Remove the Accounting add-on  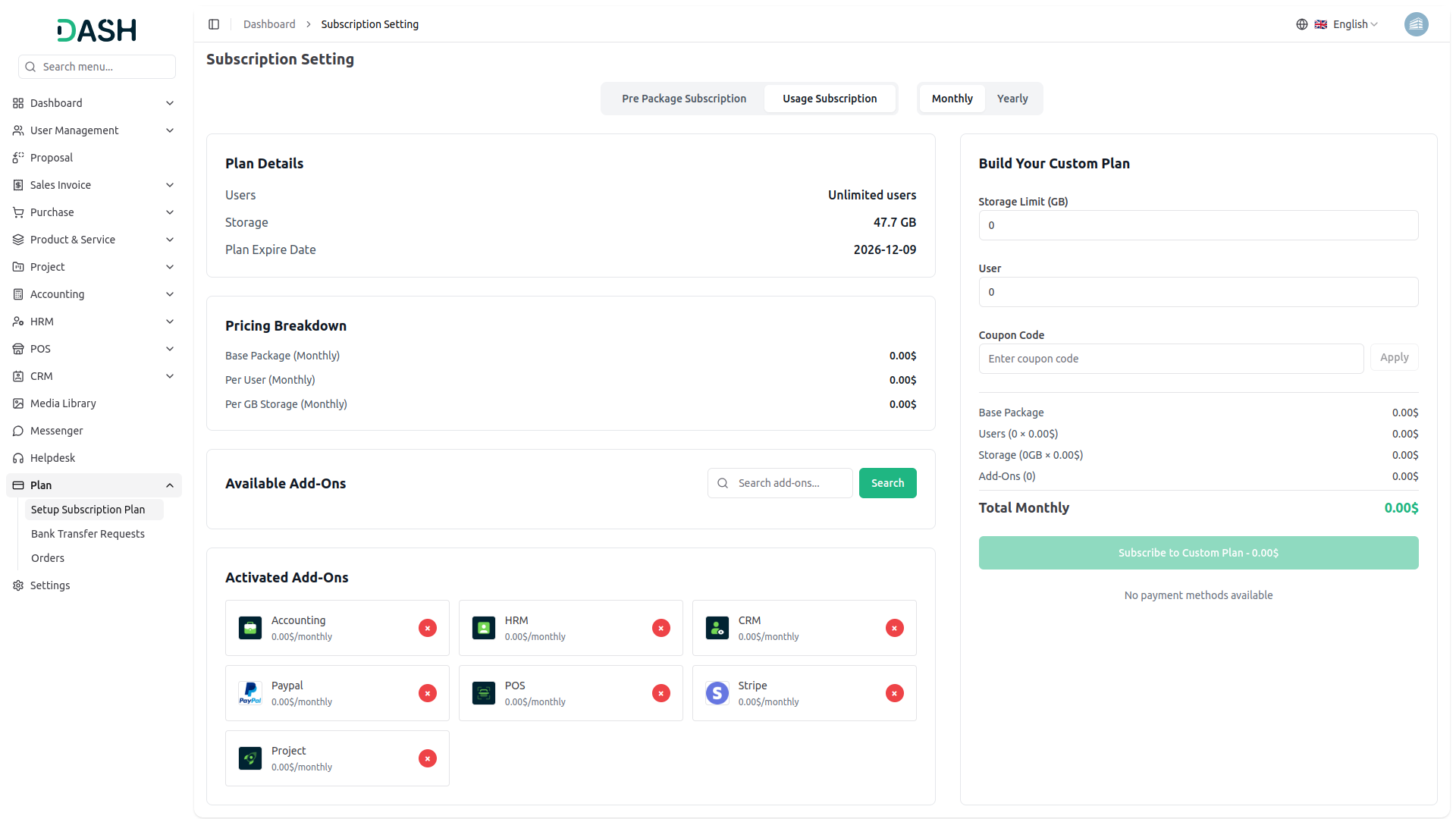(x=428, y=628)
